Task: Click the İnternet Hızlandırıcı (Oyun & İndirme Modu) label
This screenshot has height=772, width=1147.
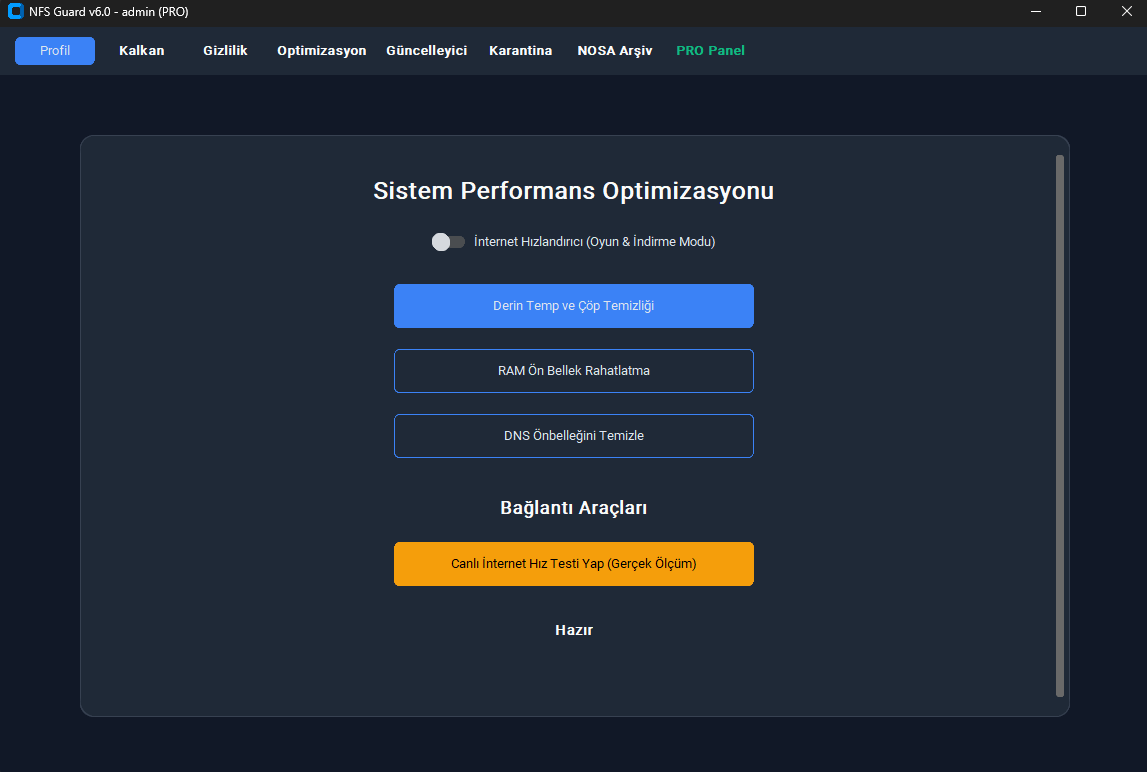Action: [x=594, y=241]
